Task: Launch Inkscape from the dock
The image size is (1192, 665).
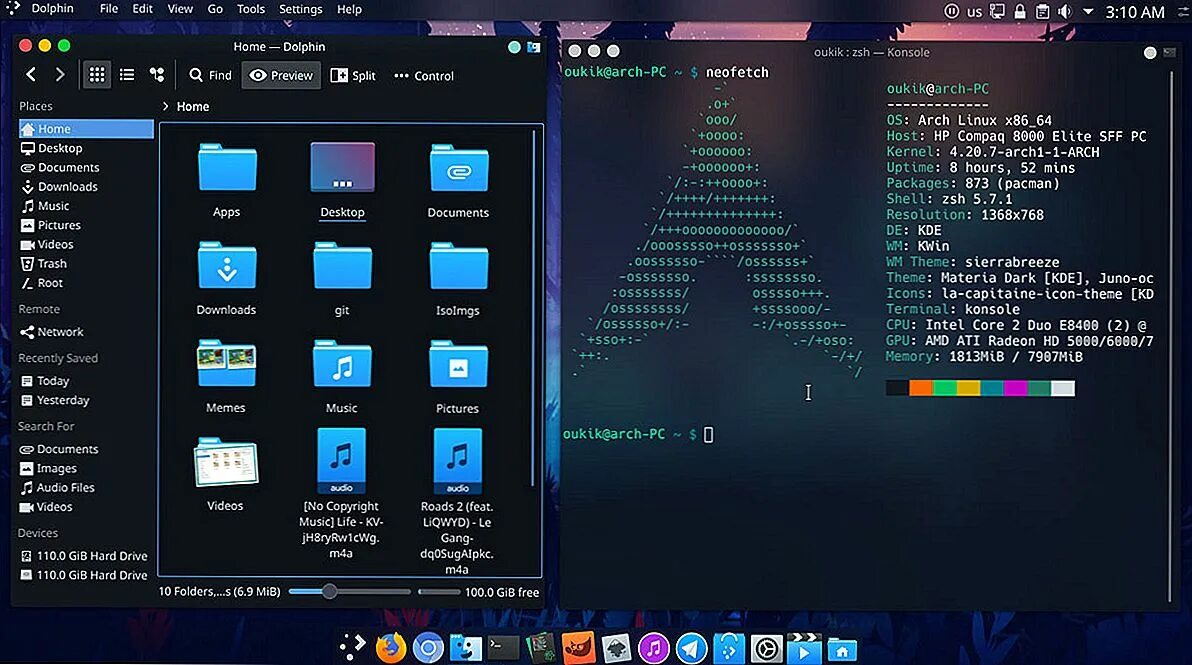Action: point(616,648)
